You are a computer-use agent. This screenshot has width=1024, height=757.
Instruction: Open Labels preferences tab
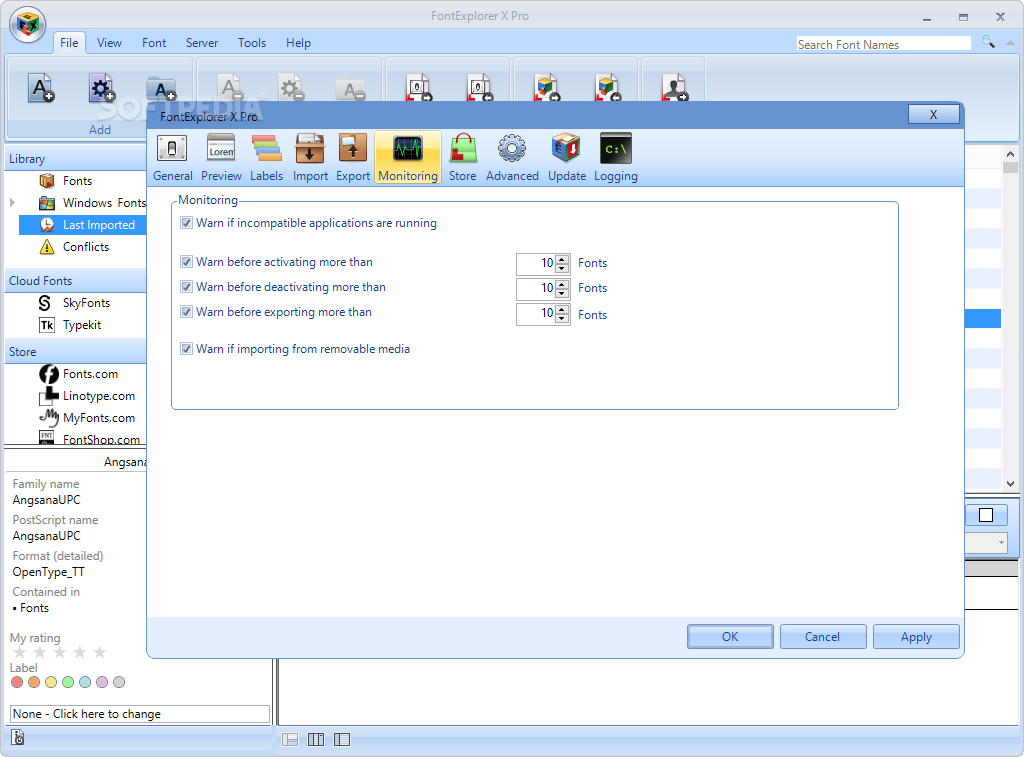click(x=266, y=157)
